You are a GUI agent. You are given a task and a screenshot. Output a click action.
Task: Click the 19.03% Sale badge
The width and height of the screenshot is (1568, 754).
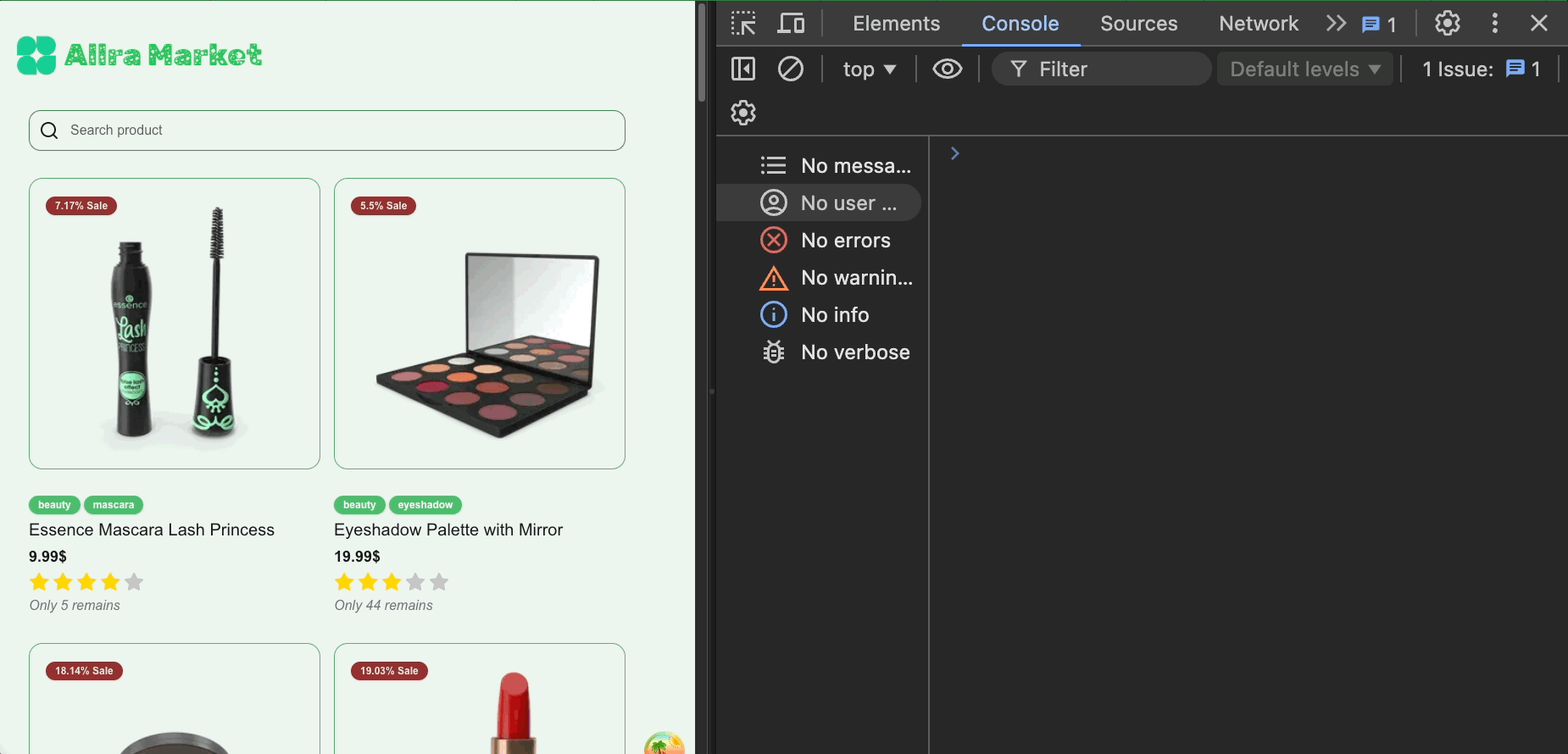(x=389, y=671)
